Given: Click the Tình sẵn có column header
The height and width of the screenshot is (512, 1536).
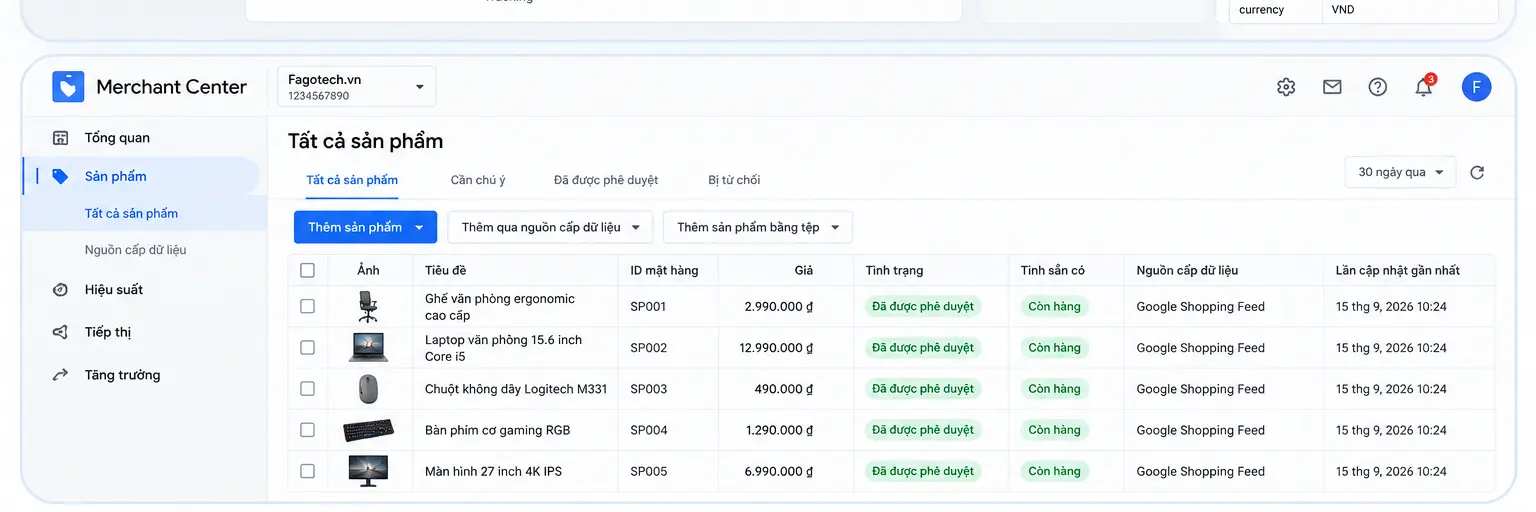Looking at the screenshot, I should click(1052, 270).
